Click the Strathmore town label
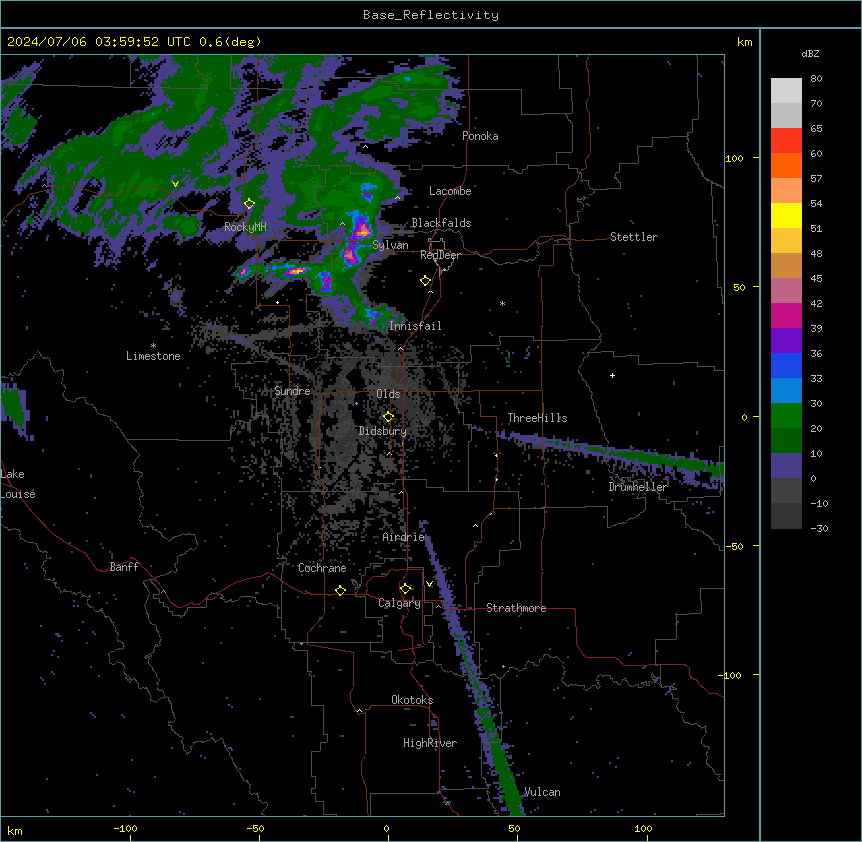Viewport: 862px width, 842px height. coord(516,608)
